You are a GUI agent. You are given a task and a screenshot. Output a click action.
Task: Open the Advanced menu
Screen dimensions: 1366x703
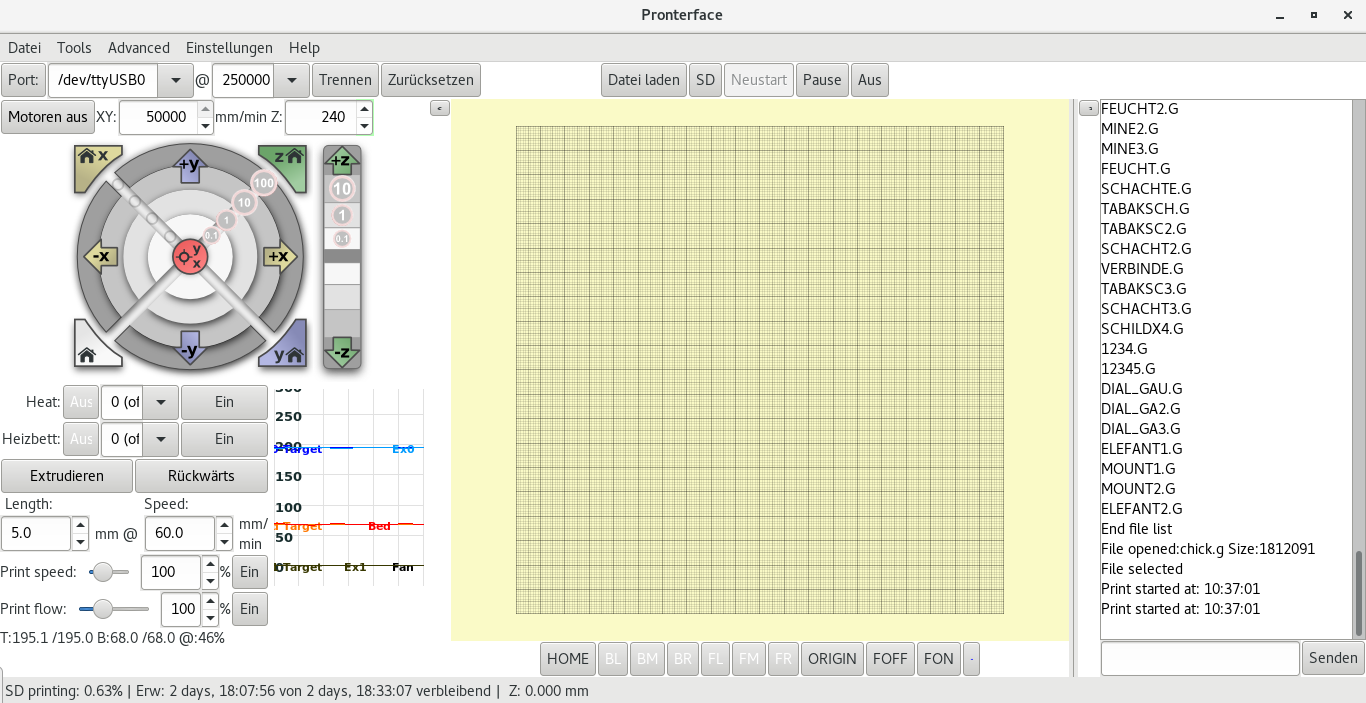click(139, 48)
